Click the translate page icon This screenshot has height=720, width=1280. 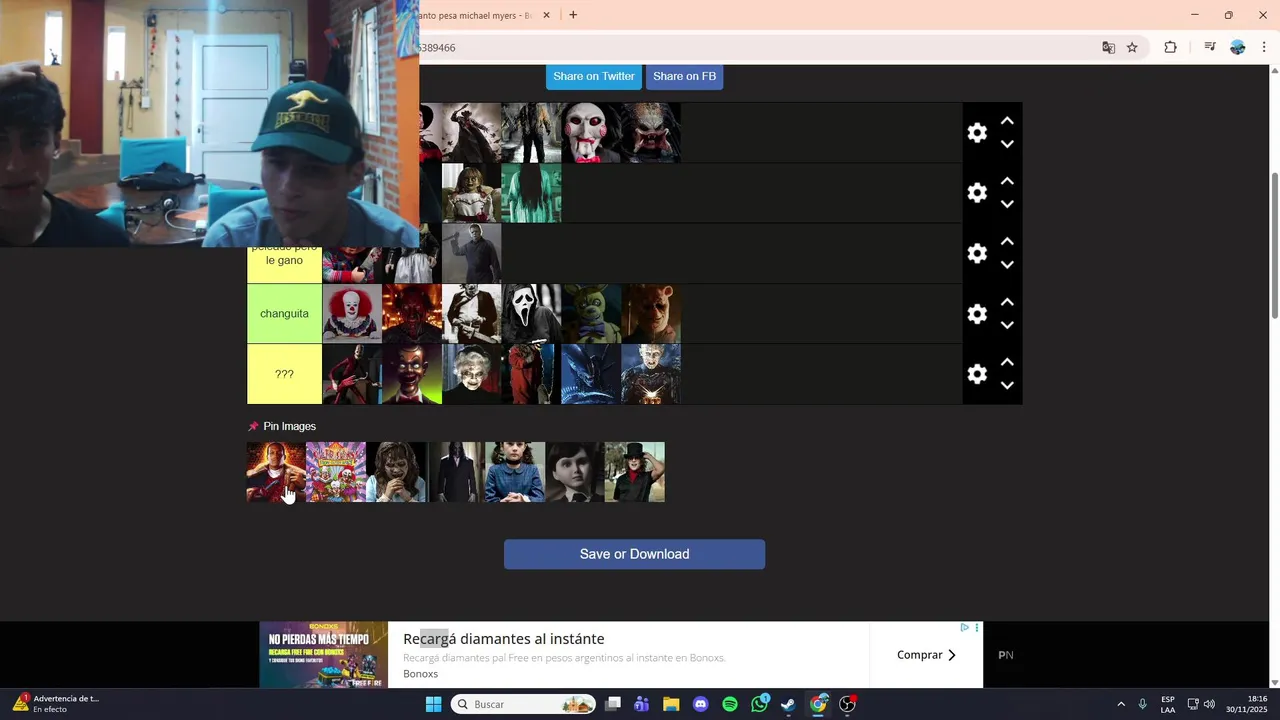point(1108,47)
